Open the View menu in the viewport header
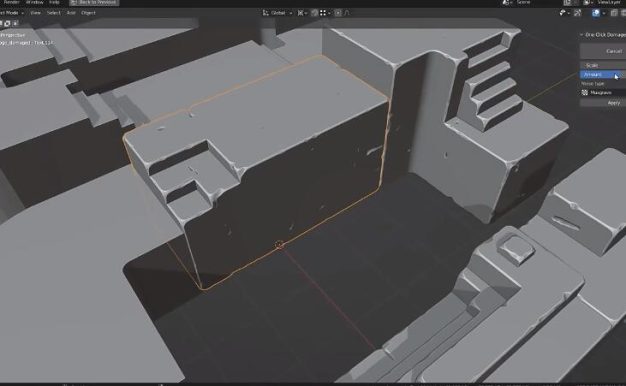 (x=35, y=13)
